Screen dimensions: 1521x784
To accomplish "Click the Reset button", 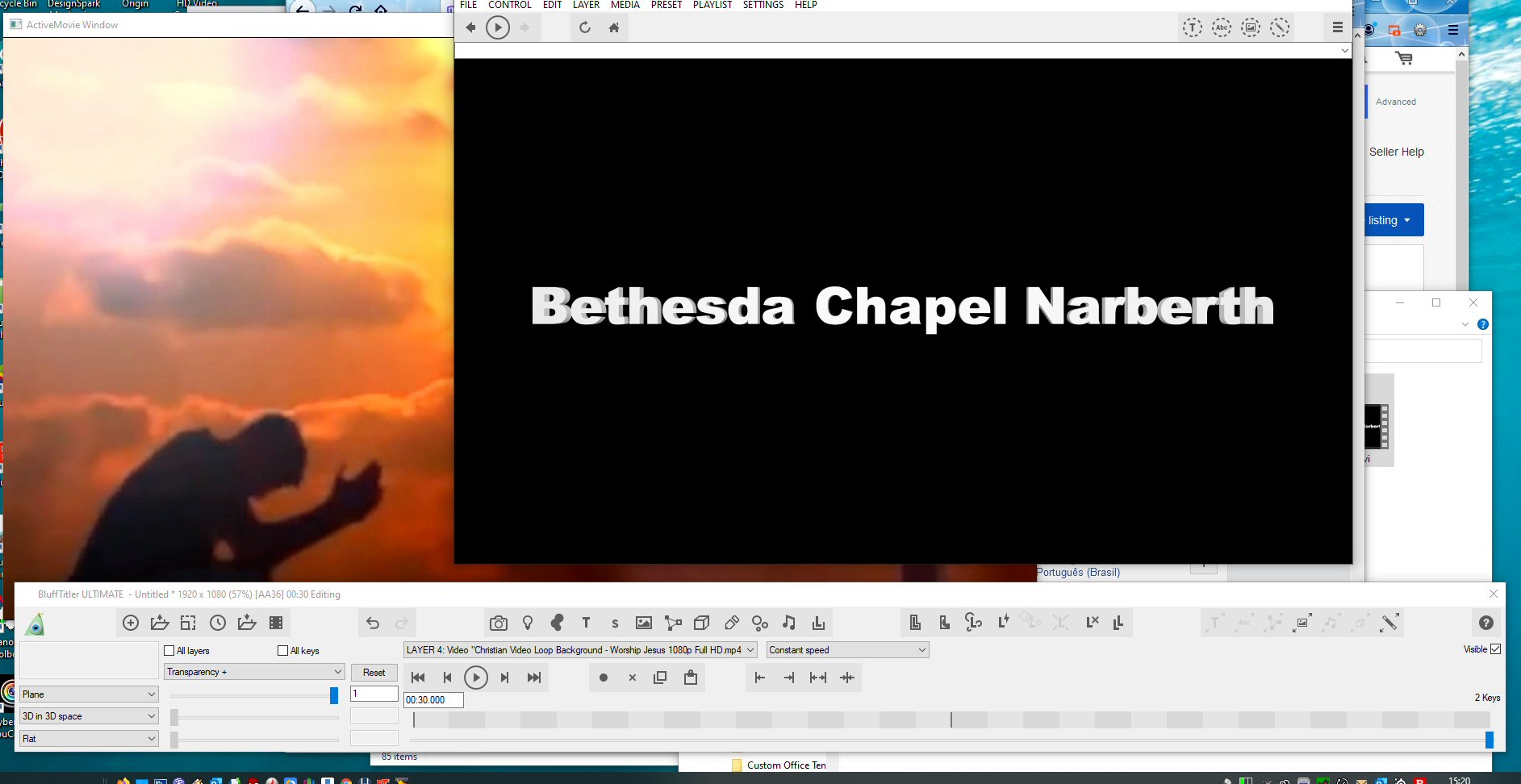I will point(374,673).
